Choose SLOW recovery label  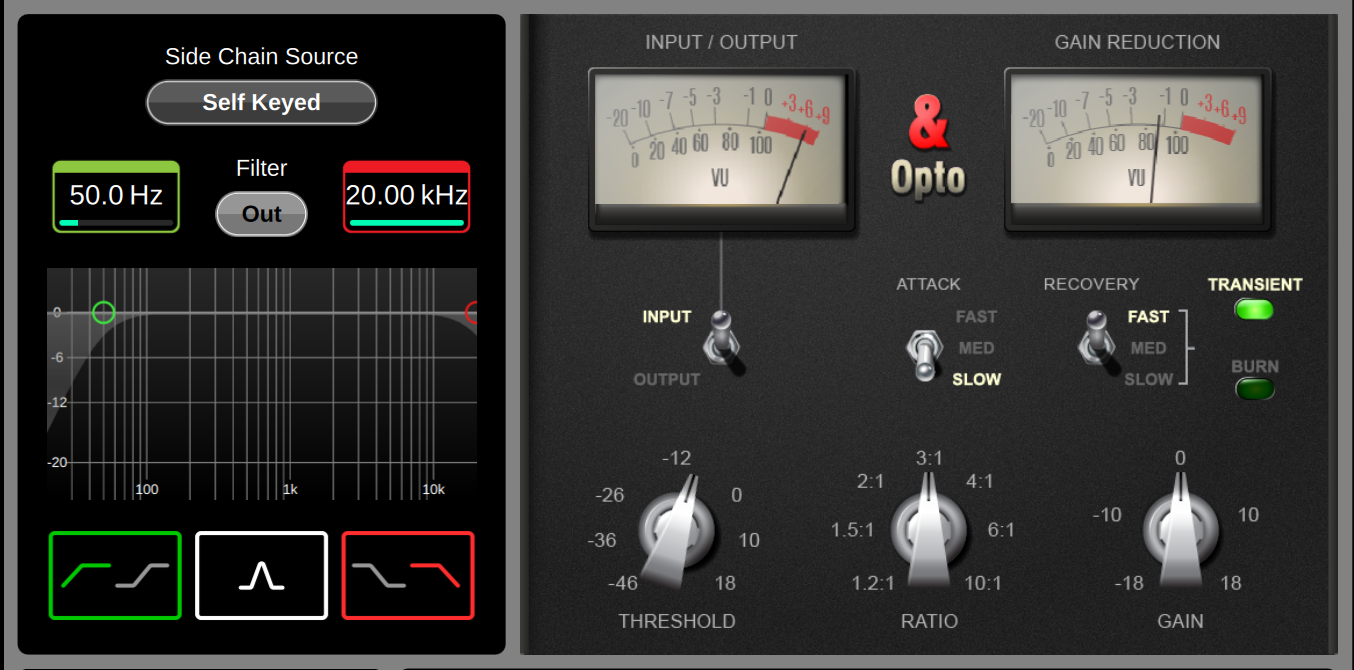[x=1148, y=380]
